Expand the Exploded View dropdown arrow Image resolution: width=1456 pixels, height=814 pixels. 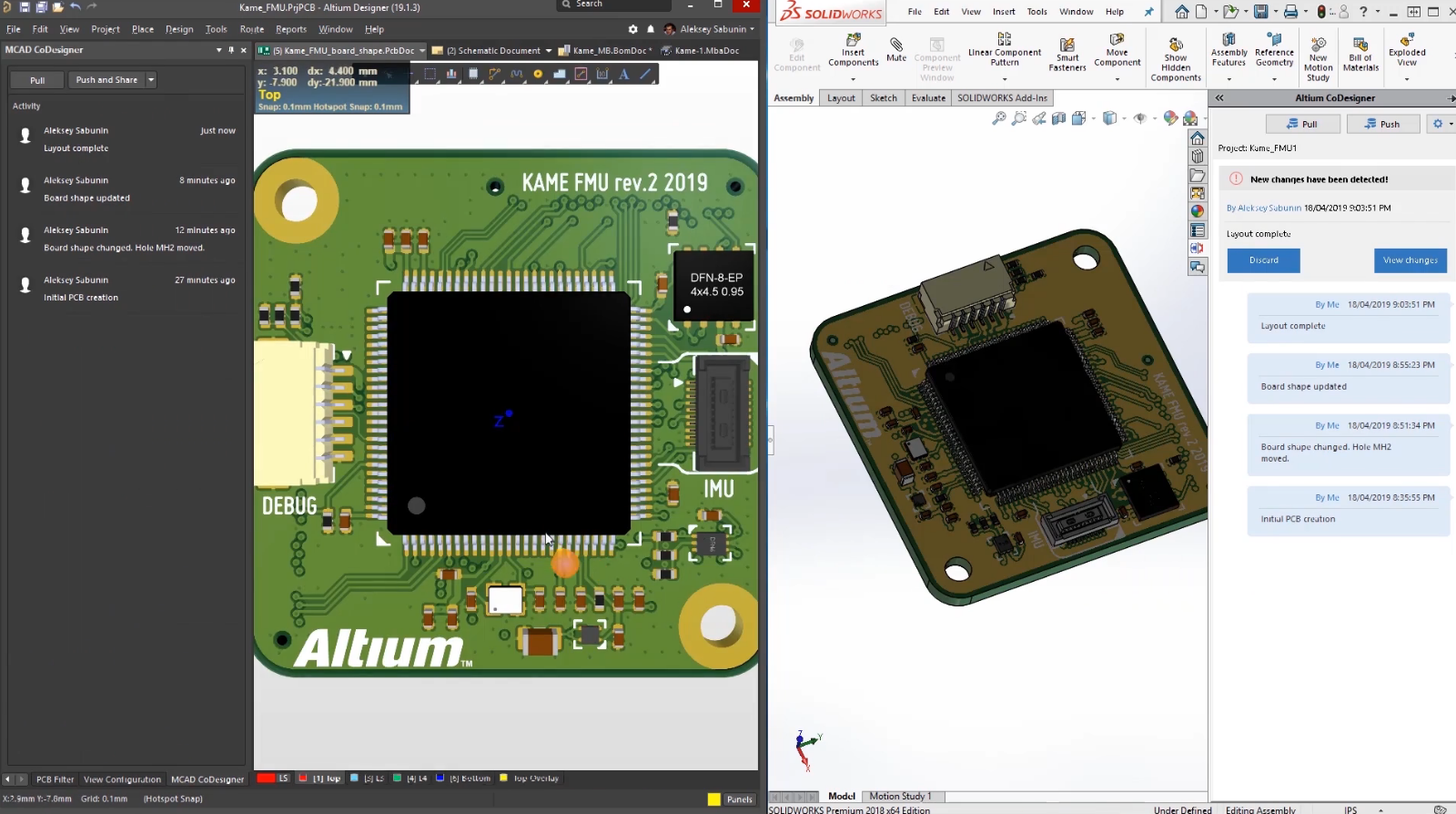pyautogui.click(x=1407, y=79)
